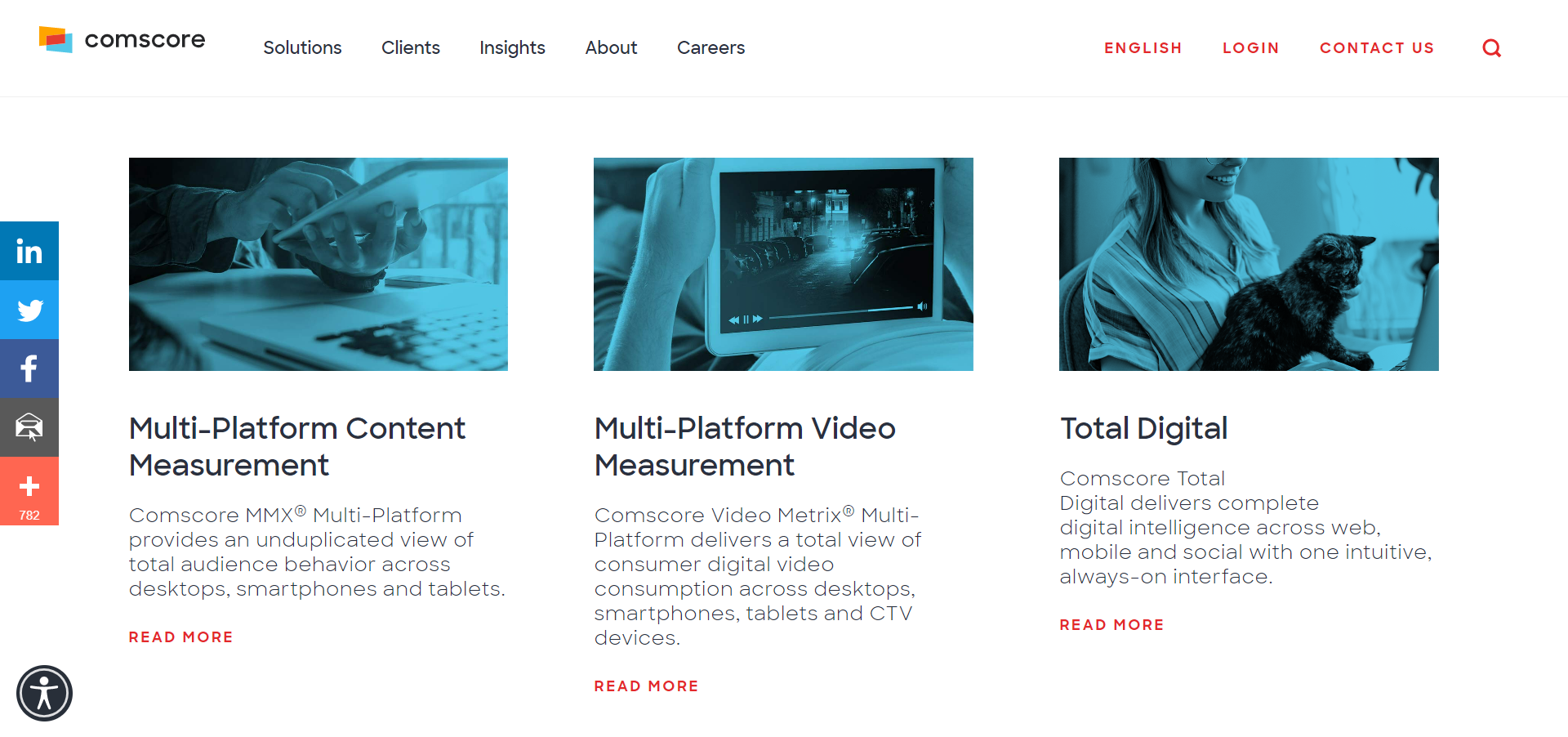Click the LOGIN link
Viewport: 1568px width, 737px height.
1250,48
